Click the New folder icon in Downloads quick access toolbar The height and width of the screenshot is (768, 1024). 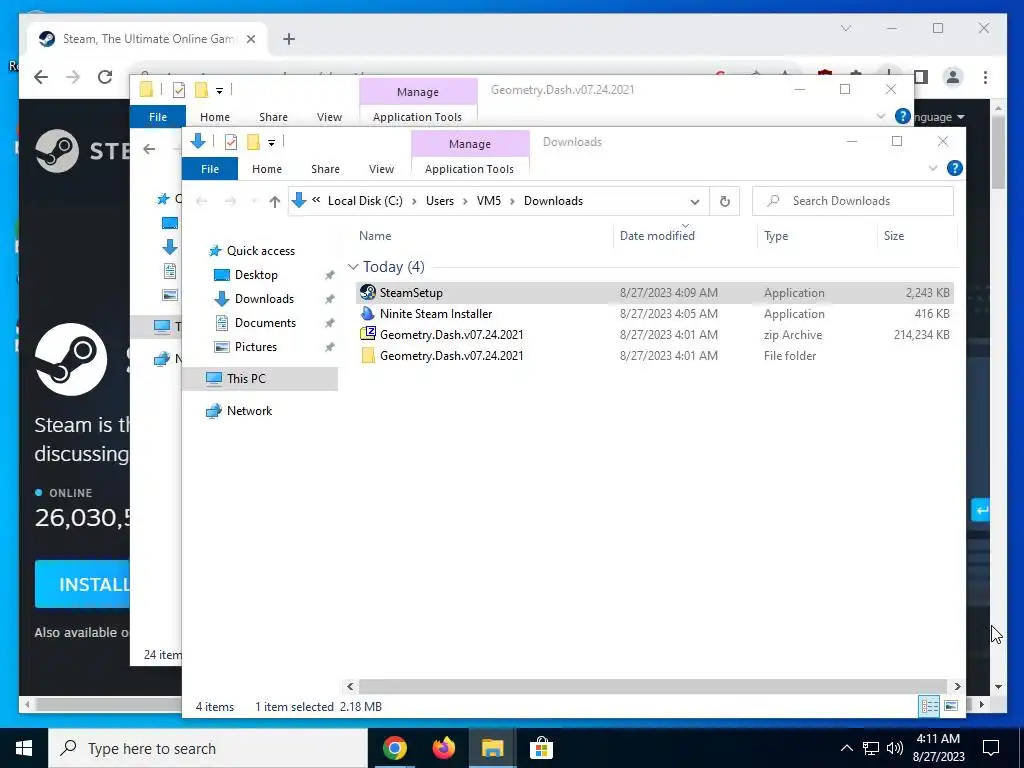[253, 142]
